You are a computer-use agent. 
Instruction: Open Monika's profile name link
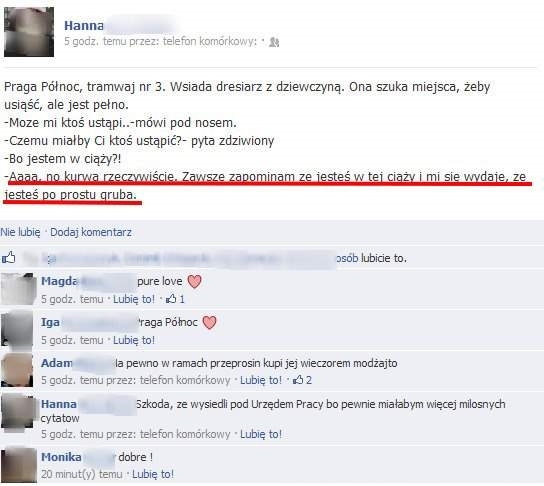(61, 457)
